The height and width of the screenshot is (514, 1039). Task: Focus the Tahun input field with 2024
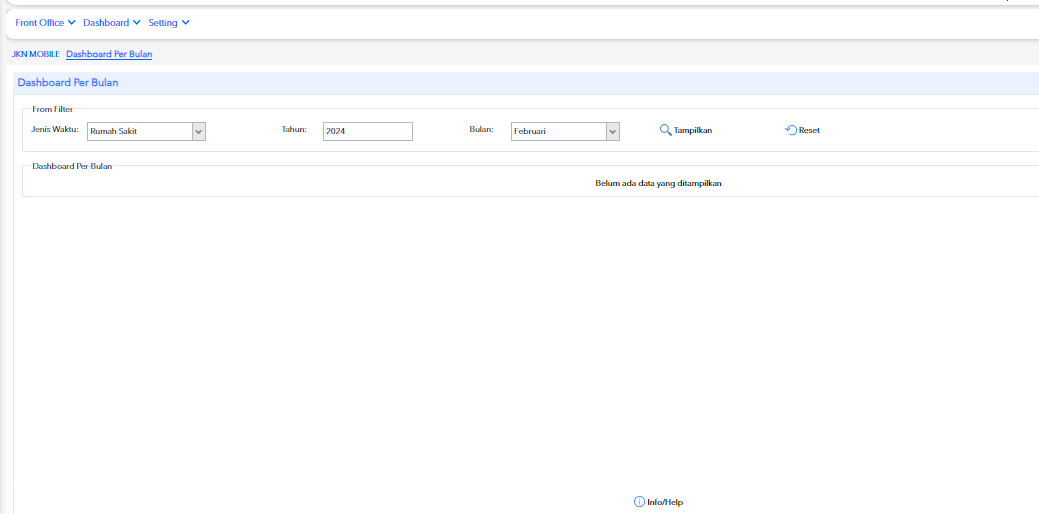pos(368,131)
